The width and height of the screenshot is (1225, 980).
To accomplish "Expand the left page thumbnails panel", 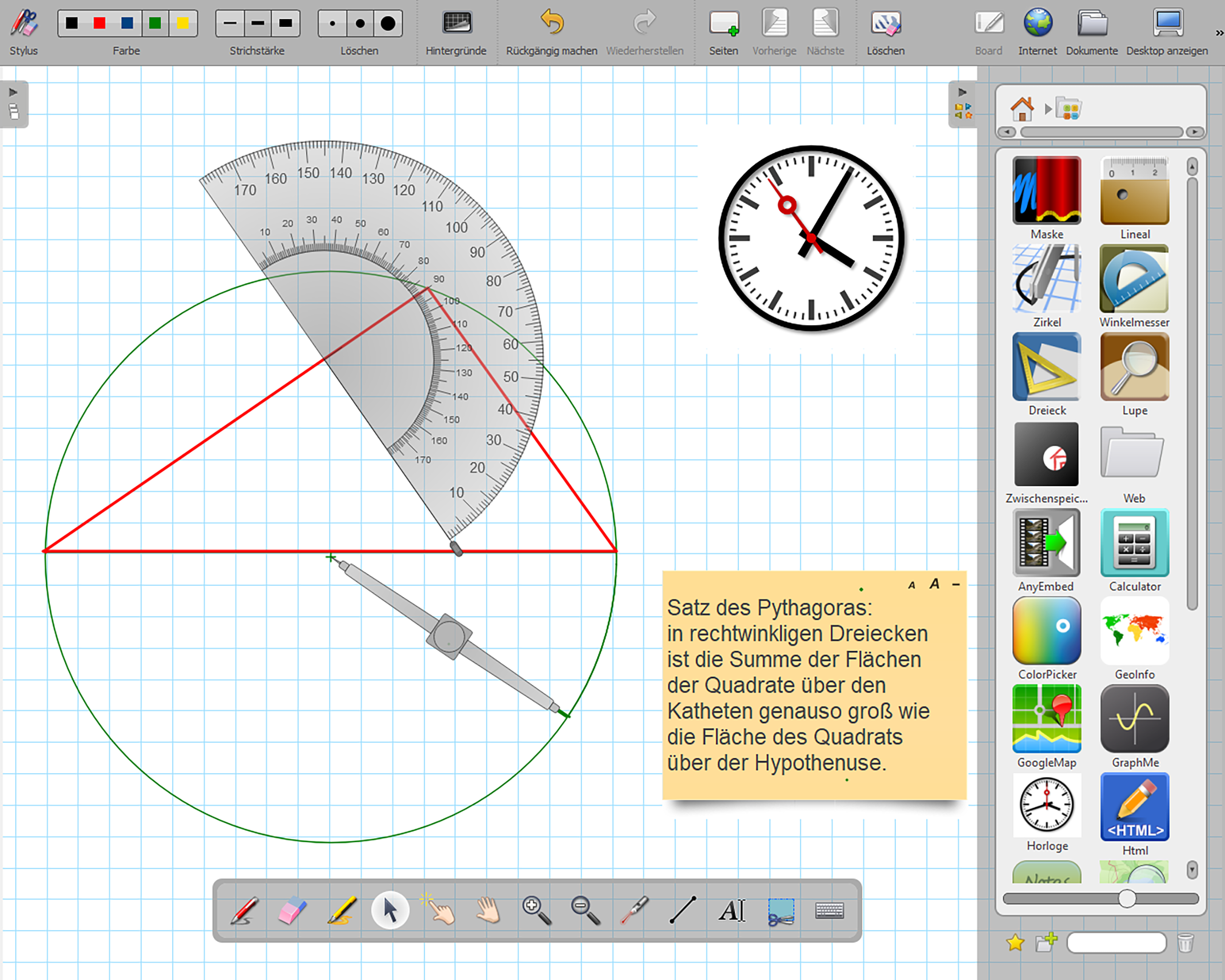I will [x=13, y=92].
